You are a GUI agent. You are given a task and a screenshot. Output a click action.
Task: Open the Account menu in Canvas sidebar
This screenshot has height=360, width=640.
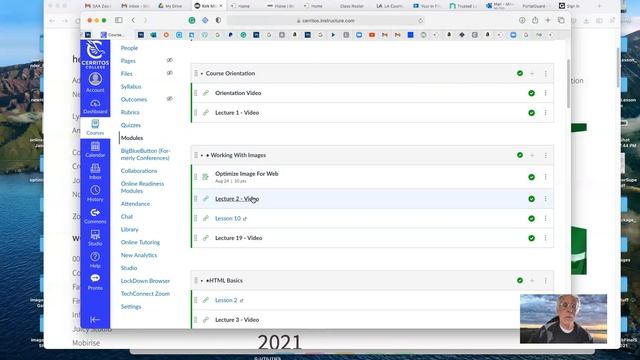point(95,82)
